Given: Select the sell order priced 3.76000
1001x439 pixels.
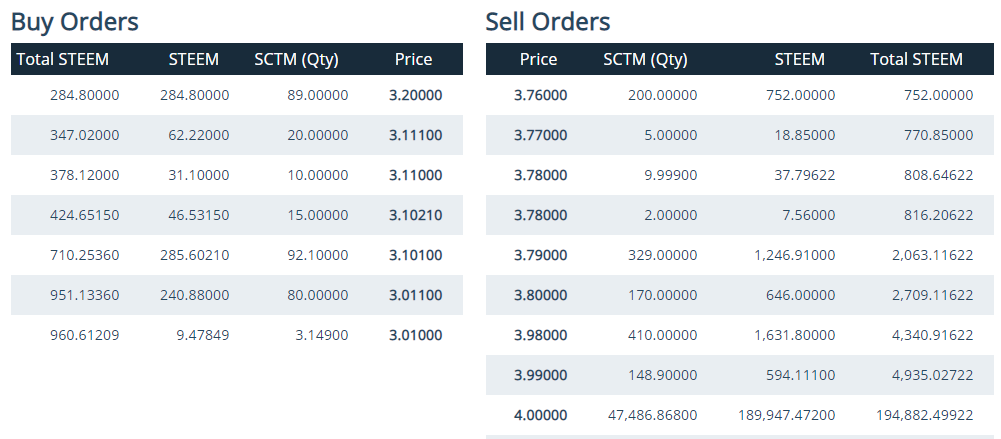Looking at the screenshot, I should 739,96.
